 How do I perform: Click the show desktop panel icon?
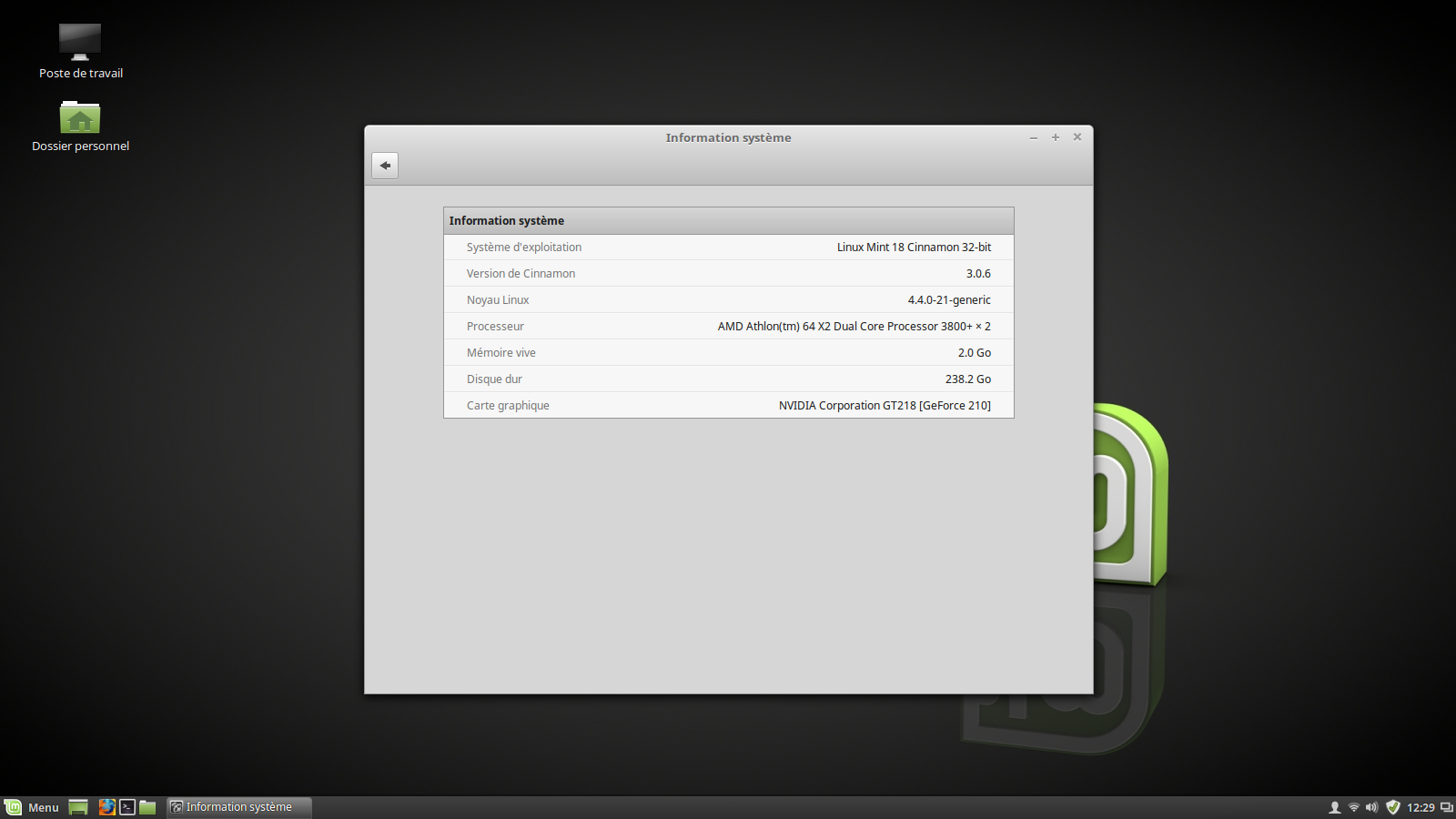click(x=78, y=807)
